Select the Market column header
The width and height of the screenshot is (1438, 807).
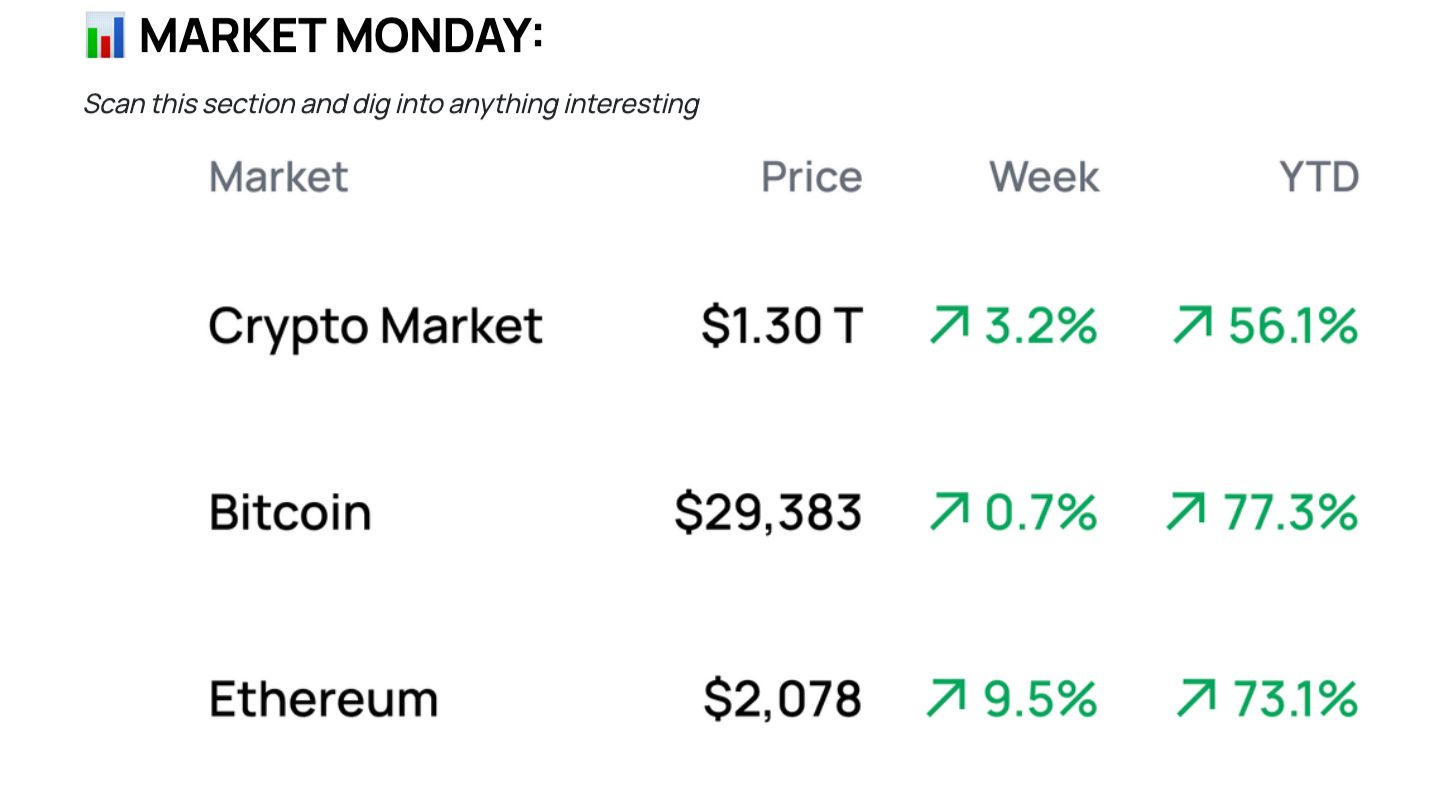click(278, 177)
